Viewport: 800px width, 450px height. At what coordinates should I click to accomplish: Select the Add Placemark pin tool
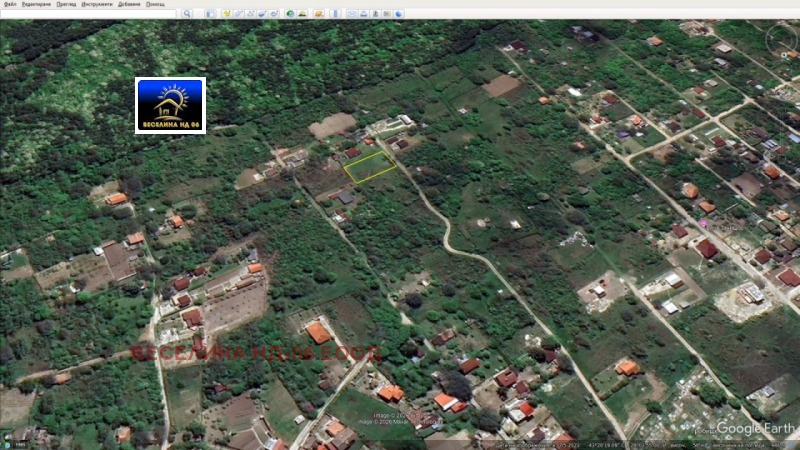point(227,14)
